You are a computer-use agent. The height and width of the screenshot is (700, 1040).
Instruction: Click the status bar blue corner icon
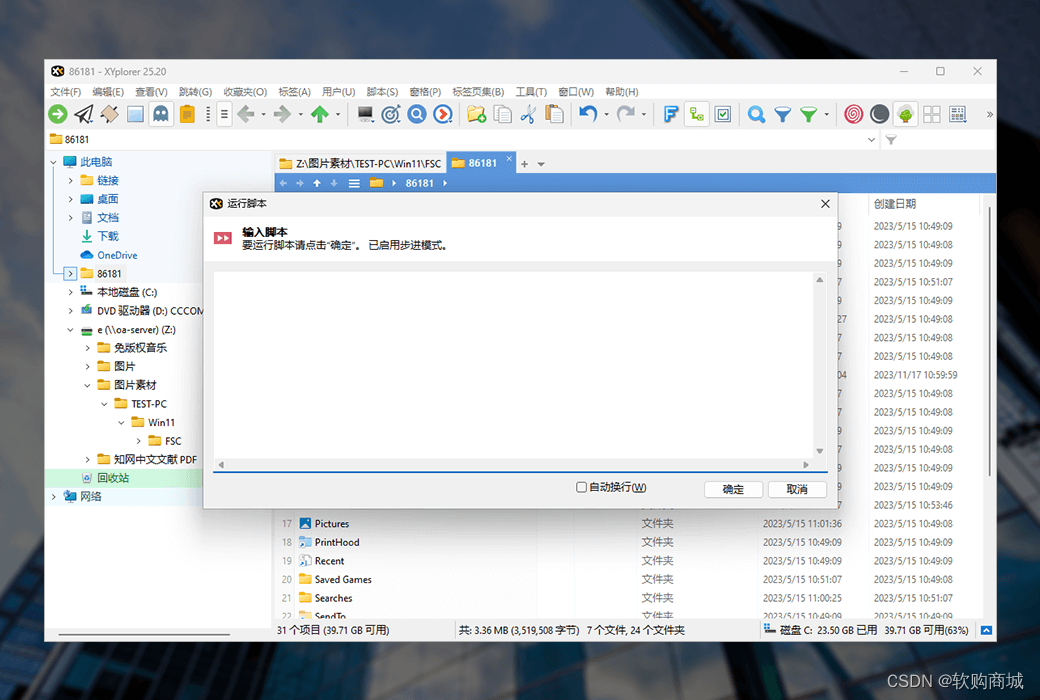pyautogui.click(x=986, y=630)
